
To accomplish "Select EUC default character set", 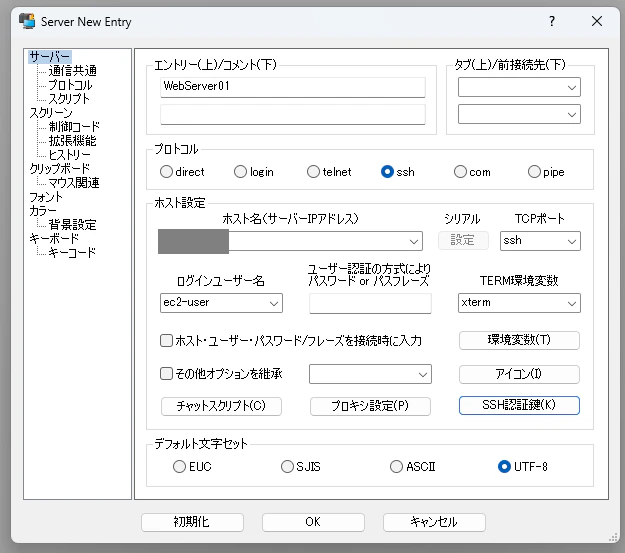I will tap(179, 466).
